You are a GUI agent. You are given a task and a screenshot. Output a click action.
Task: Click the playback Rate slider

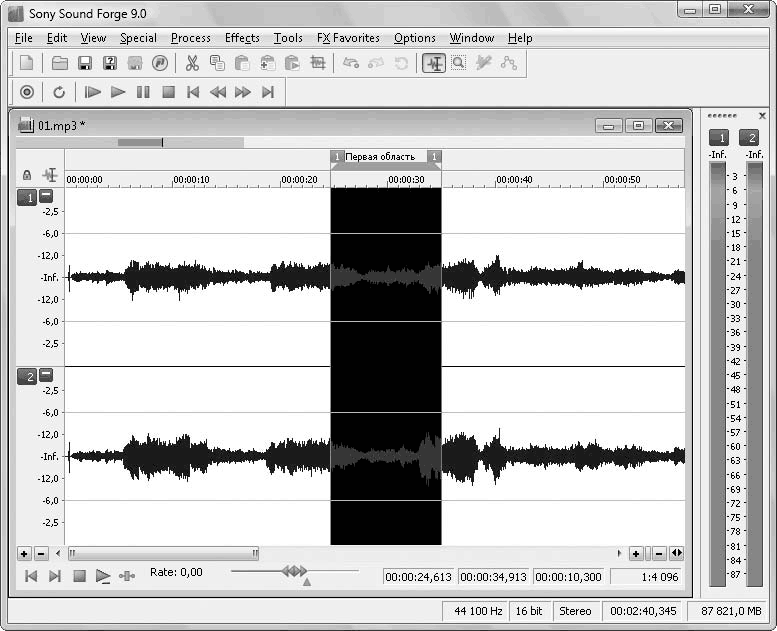point(294,571)
